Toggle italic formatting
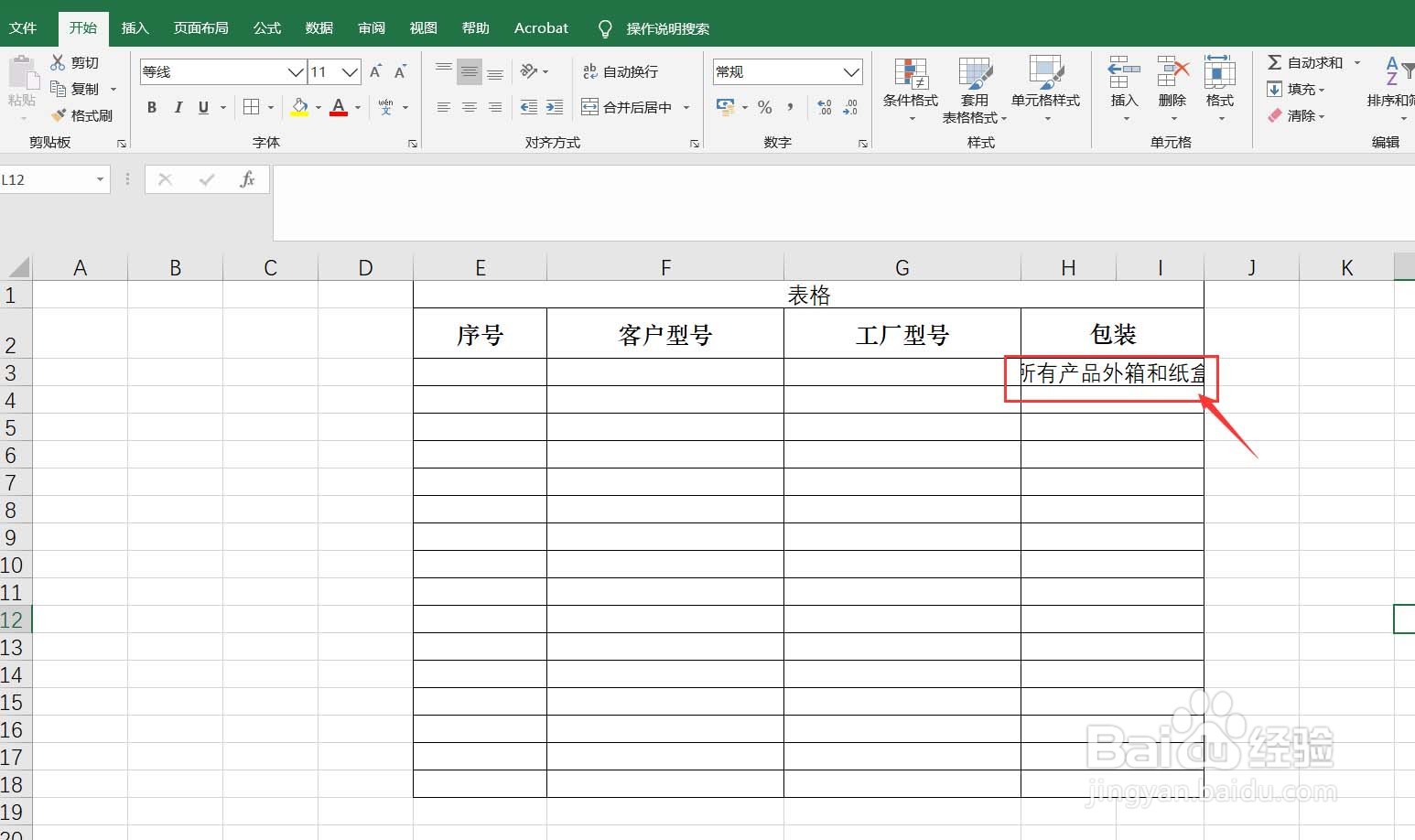 [x=178, y=107]
